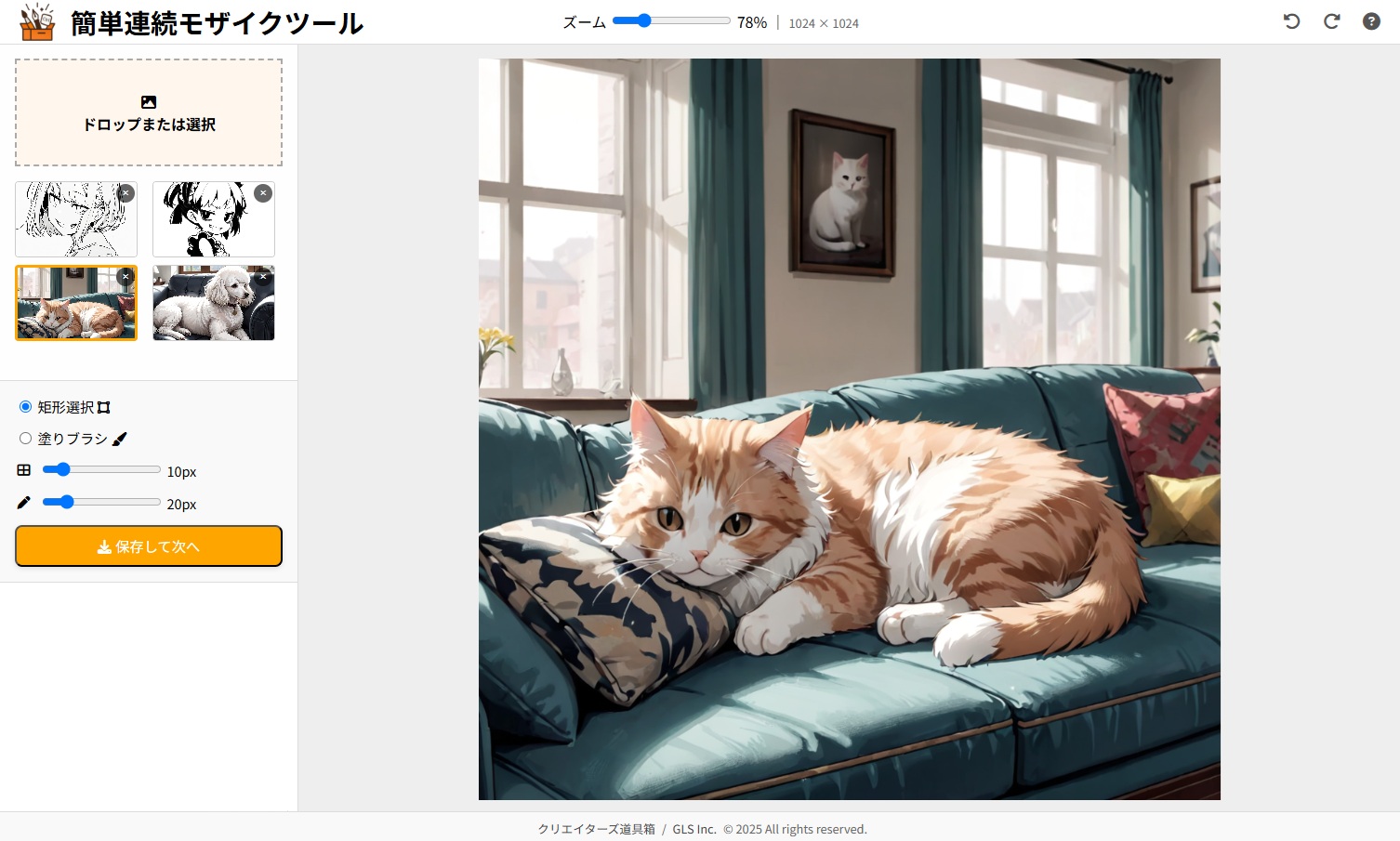This screenshot has width=1400, height=841.
Task: Open the help question mark icon
Action: pos(1371,21)
